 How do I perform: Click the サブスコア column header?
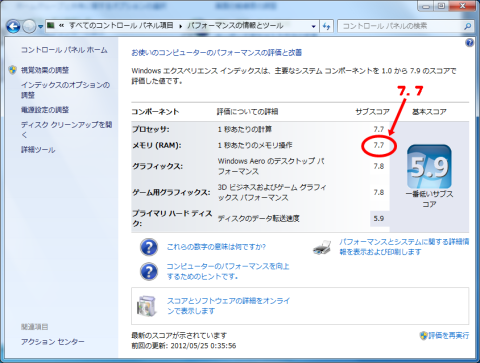coord(372,112)
